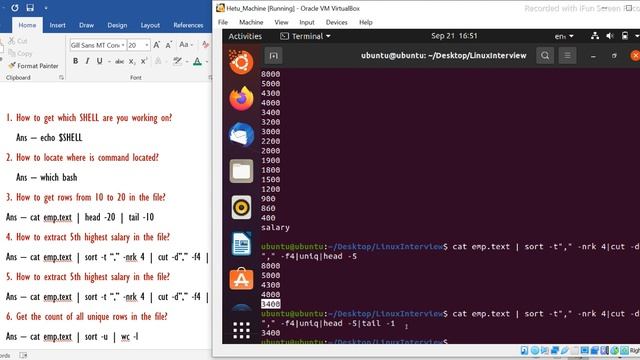Screen dimensions: 640x360
Task: Switch to the Home tab in Word
Action: 27,25
